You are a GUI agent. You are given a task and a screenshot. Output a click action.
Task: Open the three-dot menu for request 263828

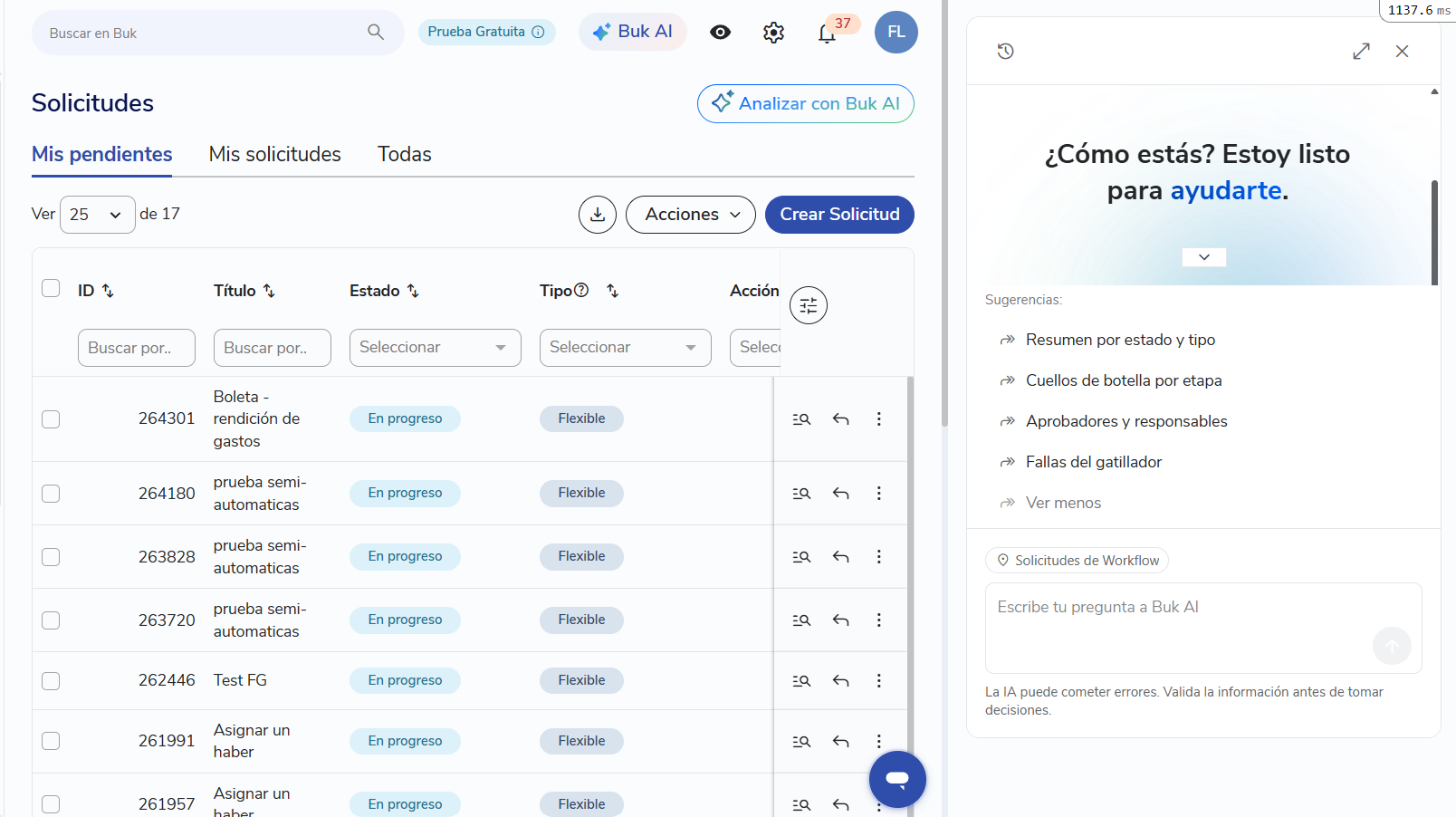click(x=878, y=557)
